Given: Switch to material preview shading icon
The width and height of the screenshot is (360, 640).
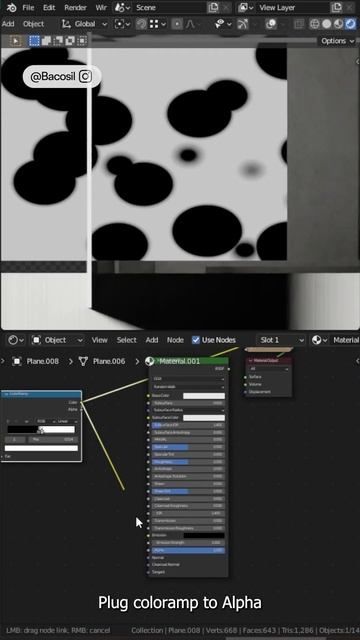Looking at the screenshot, I should pyautogui.click(x=338, y=24).
